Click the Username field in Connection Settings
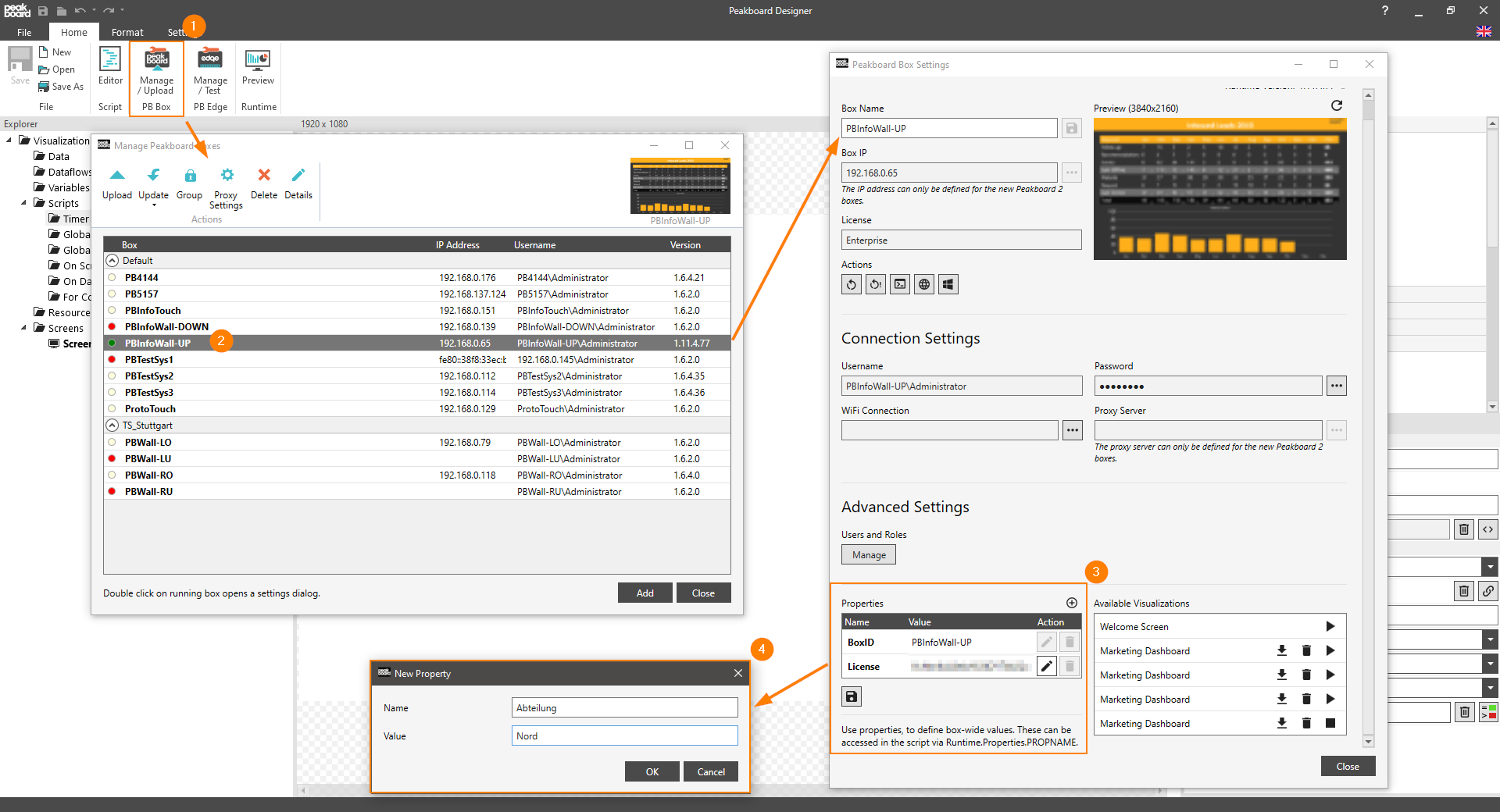 [962, 386]
